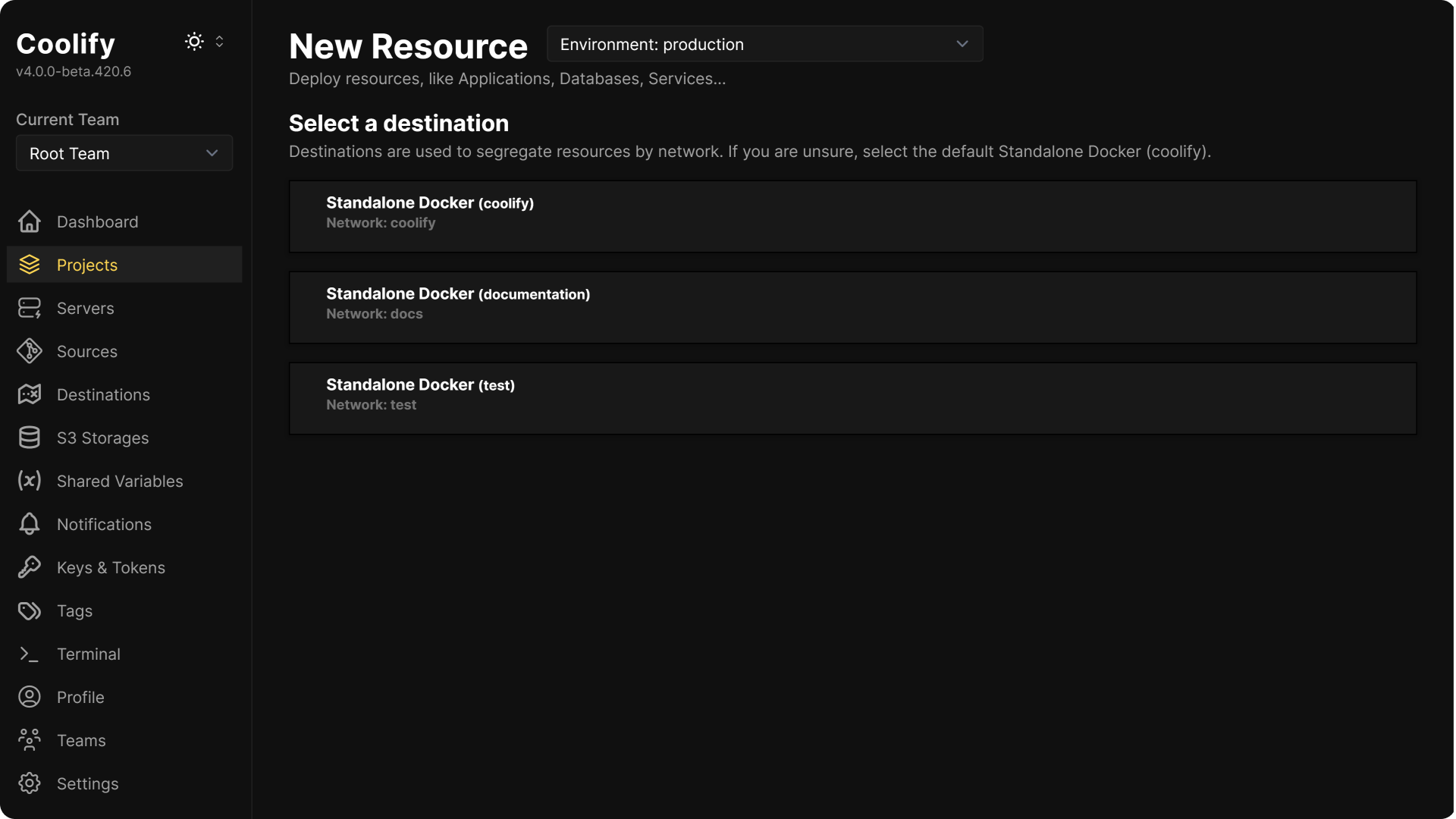Expand the Environment: production selector
The width and height of the screenshot is (1456, 819).
(x=764, y=44)
